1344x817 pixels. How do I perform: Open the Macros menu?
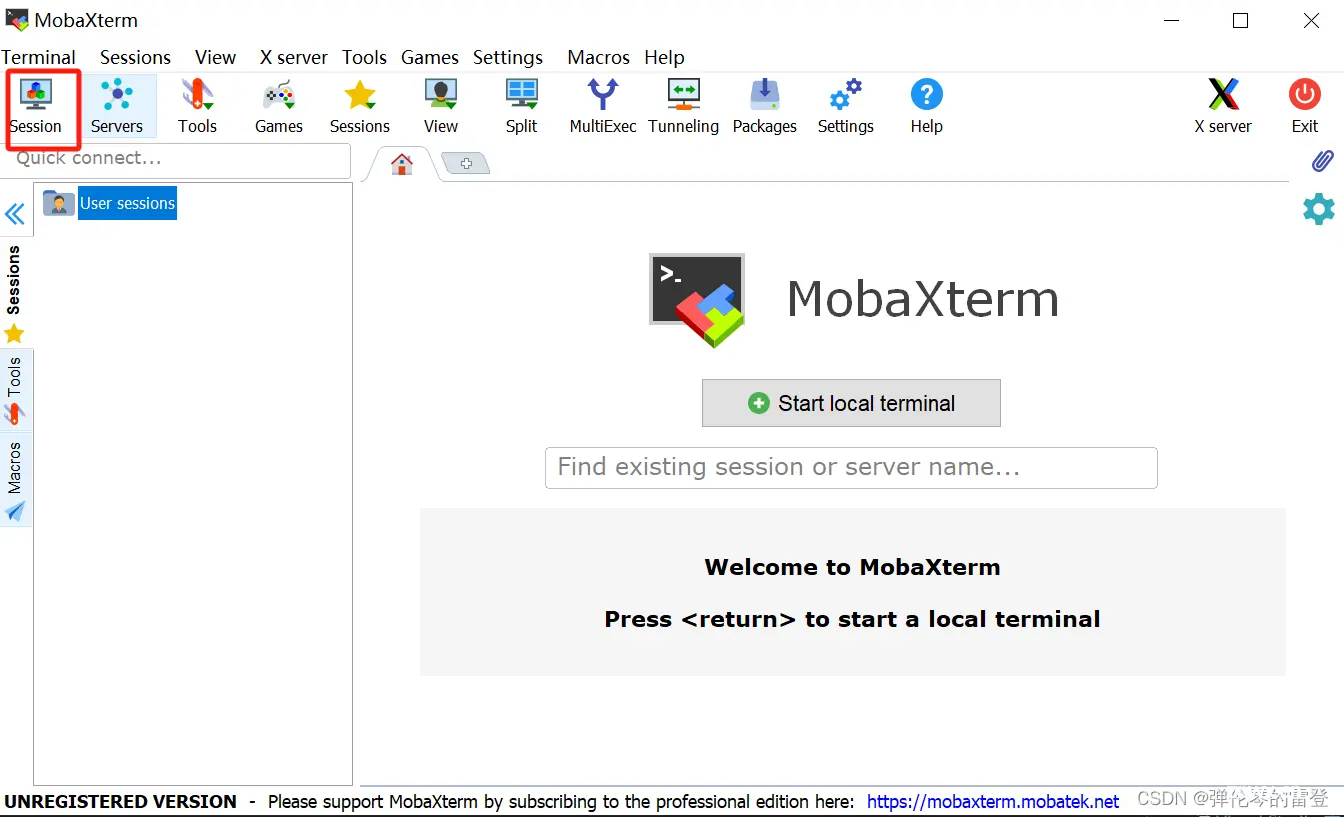[598, 57]
